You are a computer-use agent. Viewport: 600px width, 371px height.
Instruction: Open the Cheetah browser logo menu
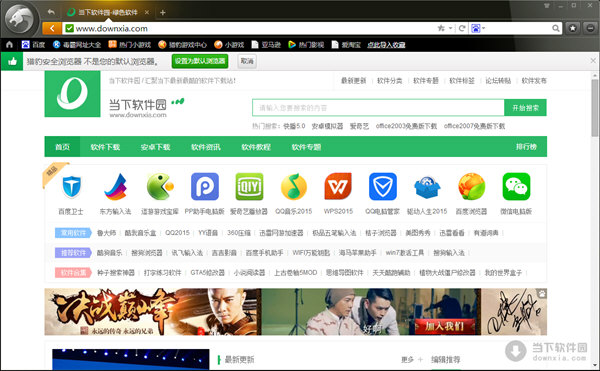pyautogui.click(x=21, y=19)
